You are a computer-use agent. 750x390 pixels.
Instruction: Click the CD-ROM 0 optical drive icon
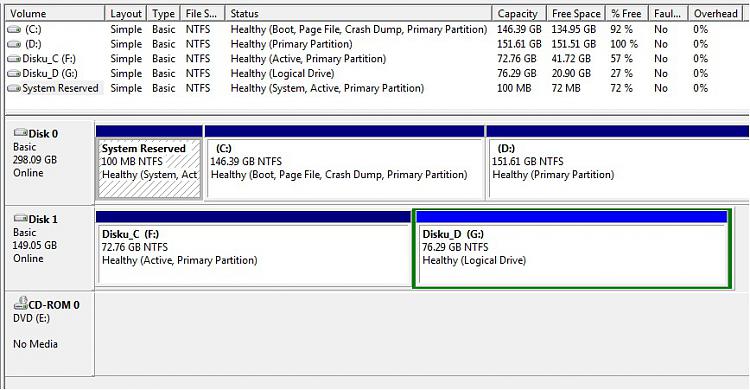click(x=21, y=303)
